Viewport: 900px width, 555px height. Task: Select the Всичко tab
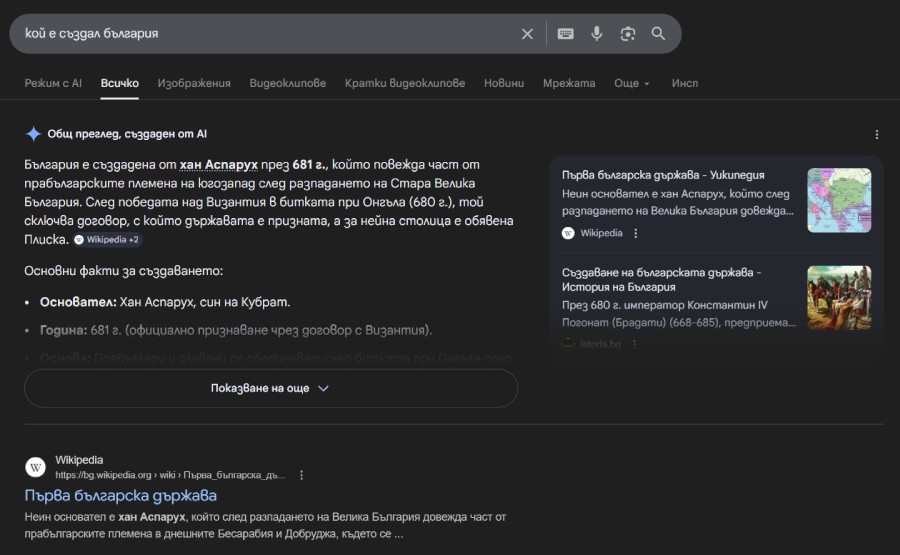coord(119,83)
